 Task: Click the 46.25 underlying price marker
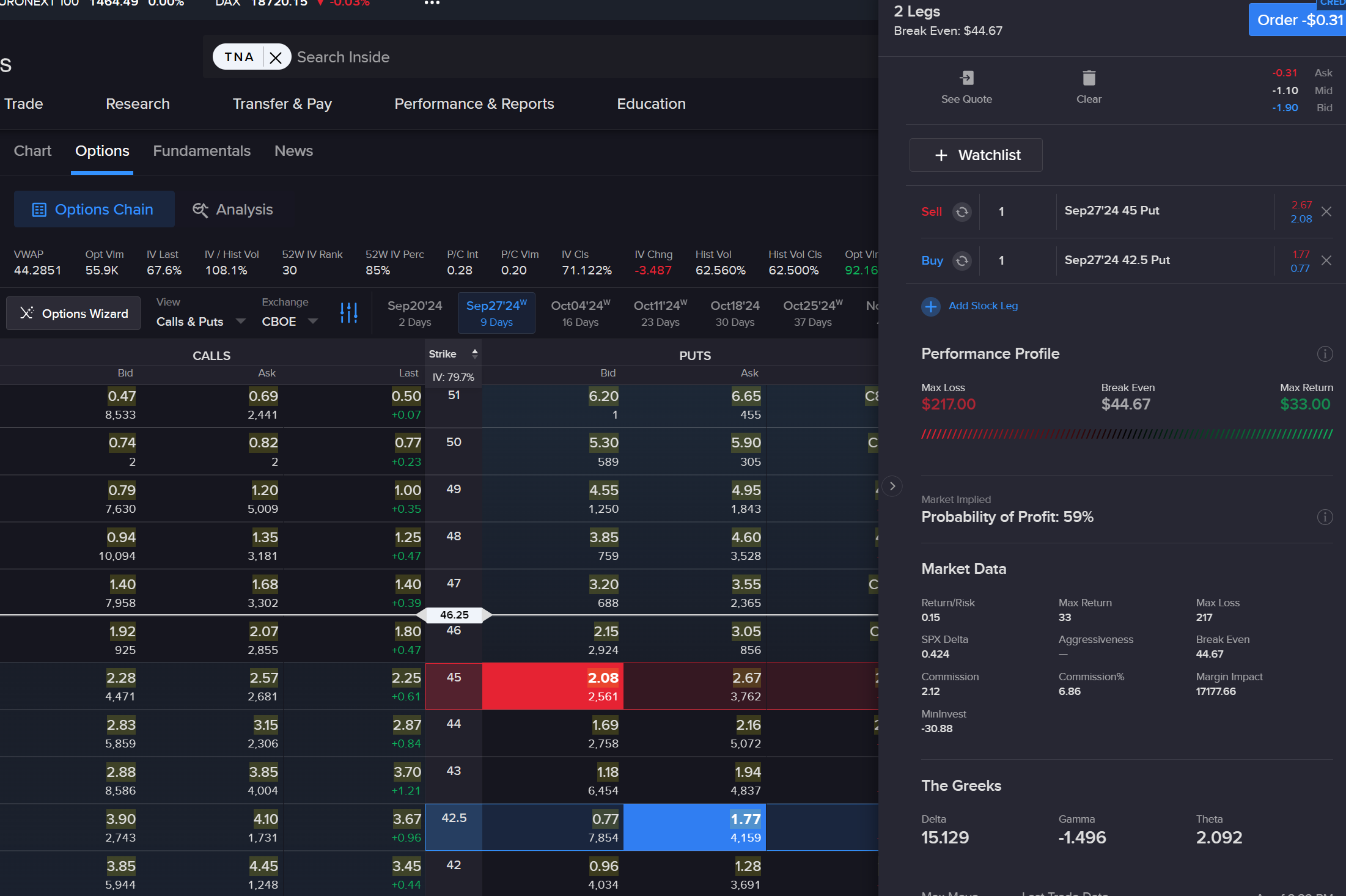pos(454,615)
